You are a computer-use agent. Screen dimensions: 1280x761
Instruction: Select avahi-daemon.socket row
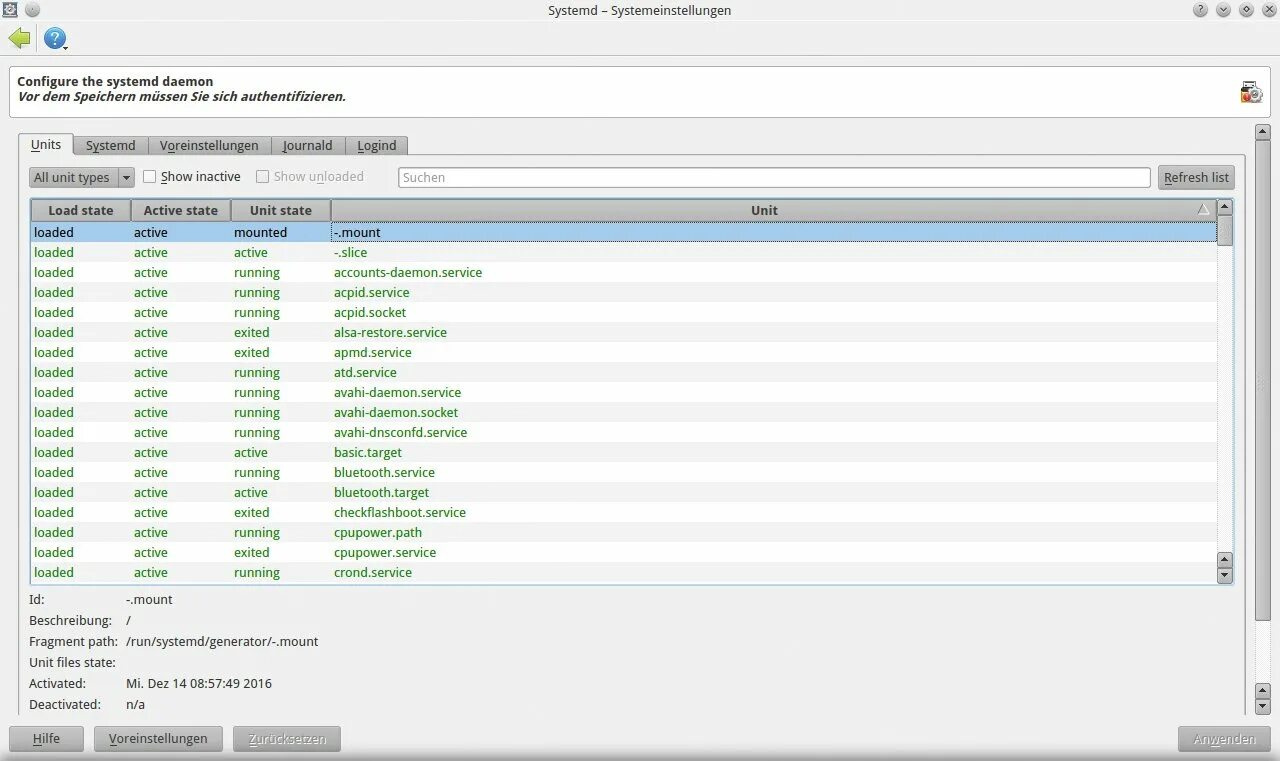coord(623,412)
